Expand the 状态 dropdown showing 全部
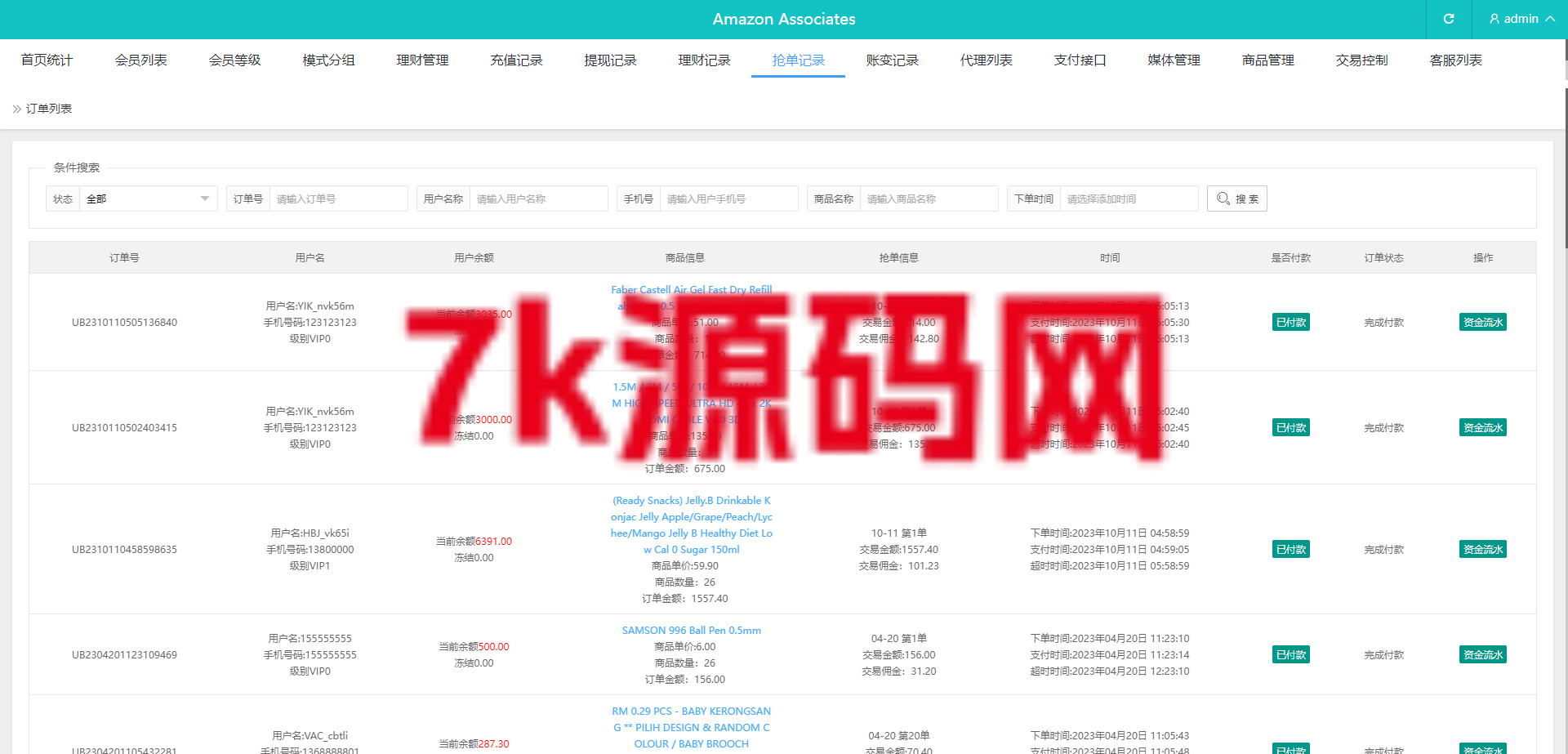Image resolution: width=1568 pixels, height=754 pixels. tap(148, 199)
